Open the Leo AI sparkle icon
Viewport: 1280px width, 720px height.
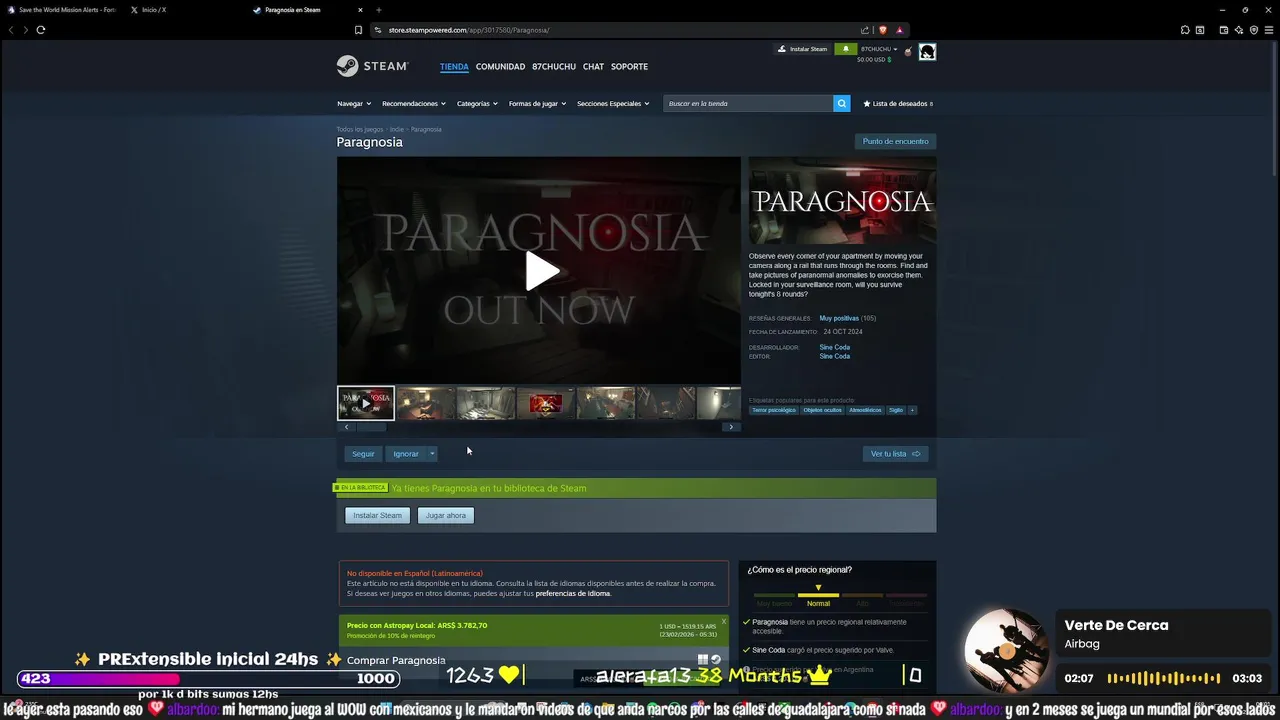click(1239, 30)
